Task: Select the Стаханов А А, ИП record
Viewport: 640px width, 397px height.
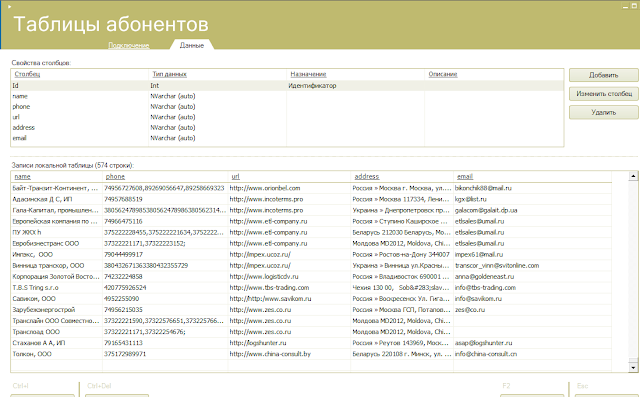Action: pyautogui.click(x=311, y=343)
